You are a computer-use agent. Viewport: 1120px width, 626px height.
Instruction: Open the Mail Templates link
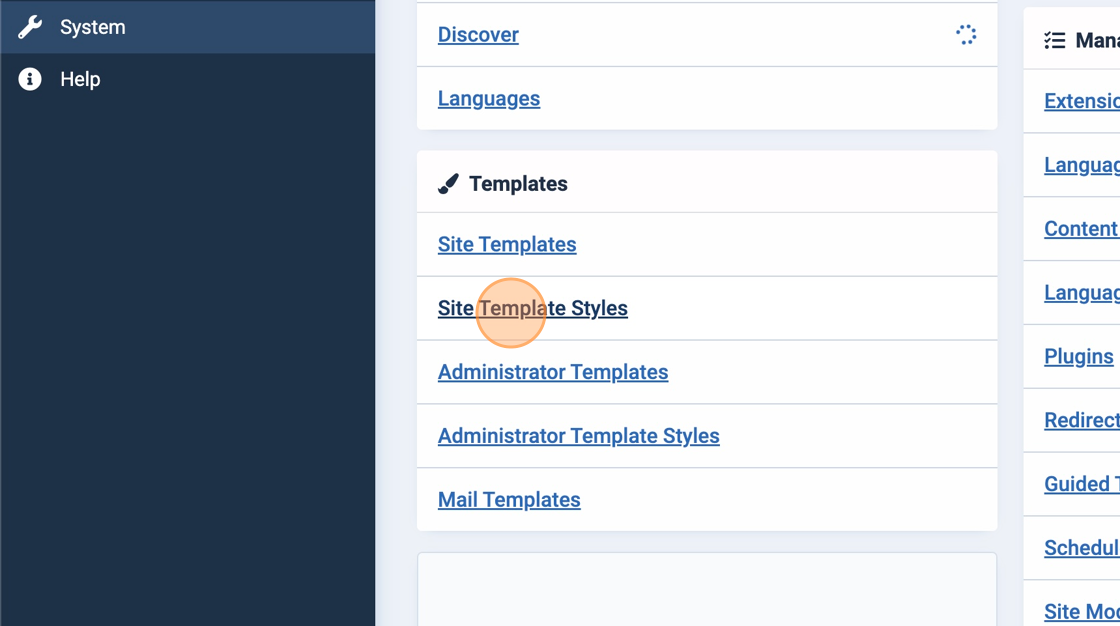click(509, 500)
